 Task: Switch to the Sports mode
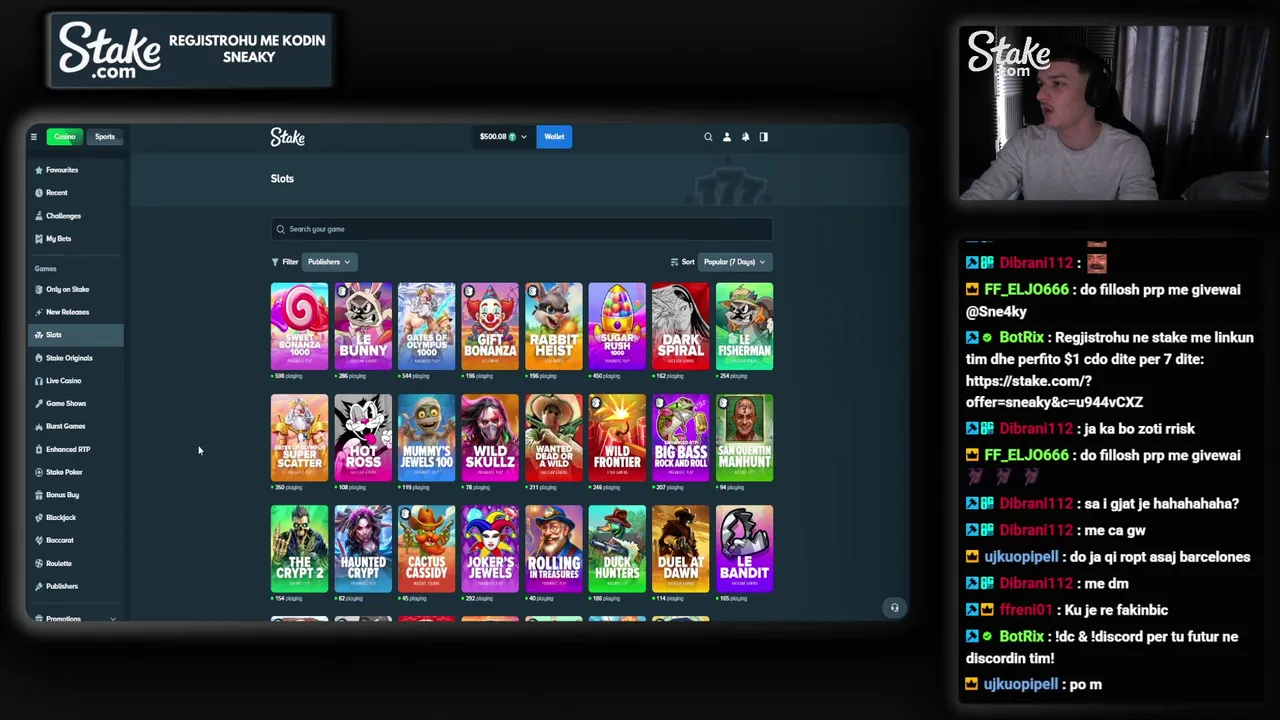[105, 137]
